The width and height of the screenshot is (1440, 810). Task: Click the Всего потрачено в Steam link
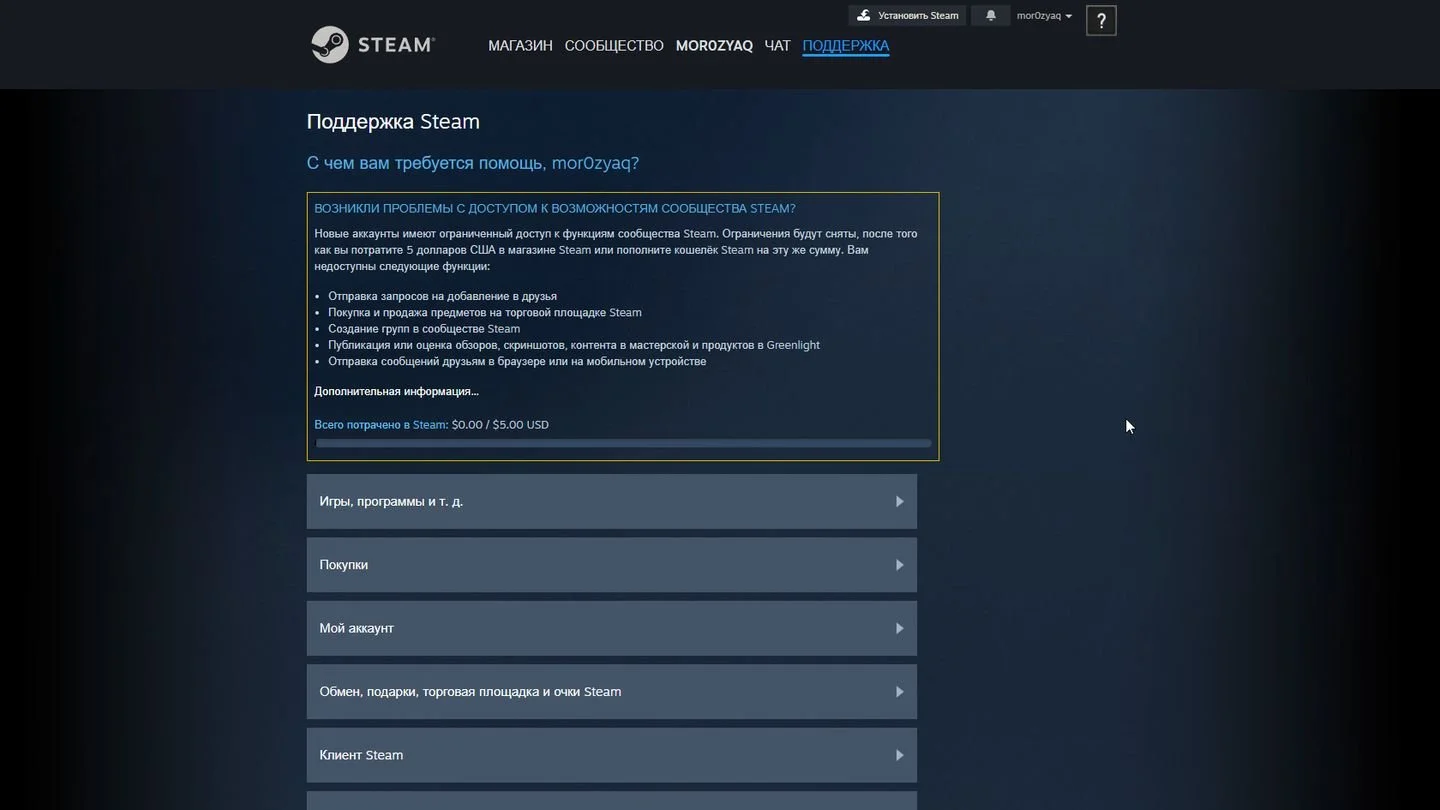tap(381, 425)
